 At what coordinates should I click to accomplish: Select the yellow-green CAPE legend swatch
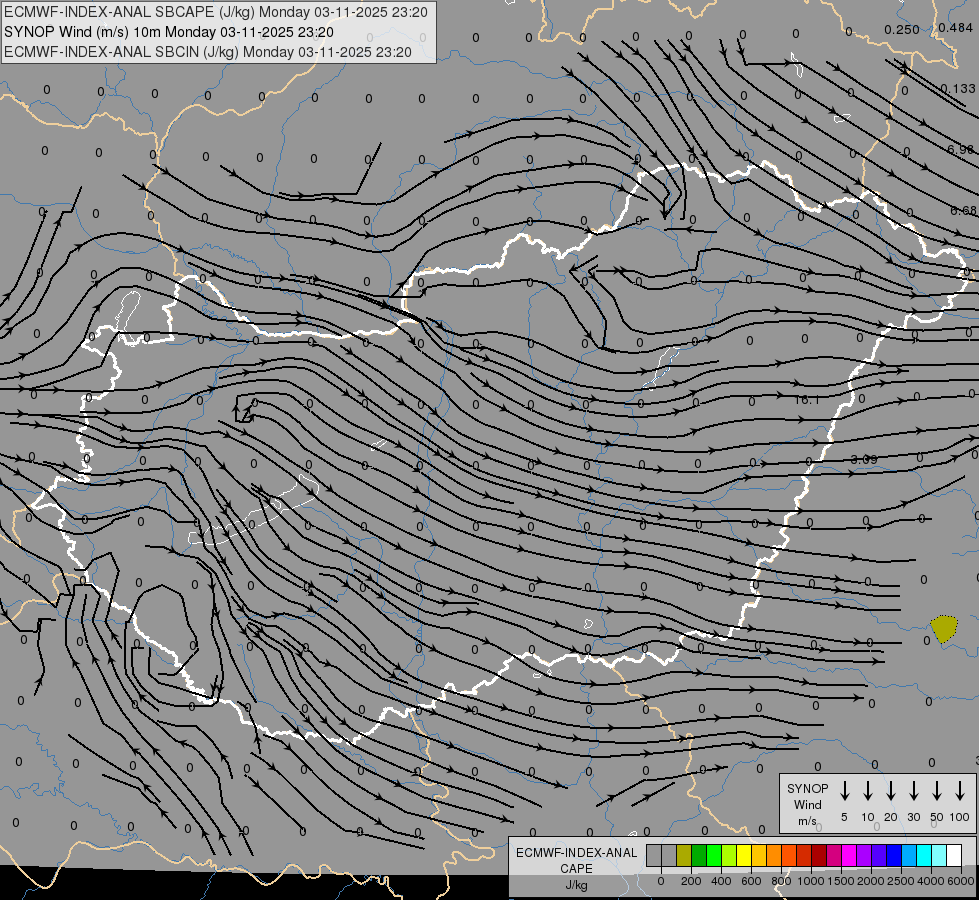(x=729, y=855)
